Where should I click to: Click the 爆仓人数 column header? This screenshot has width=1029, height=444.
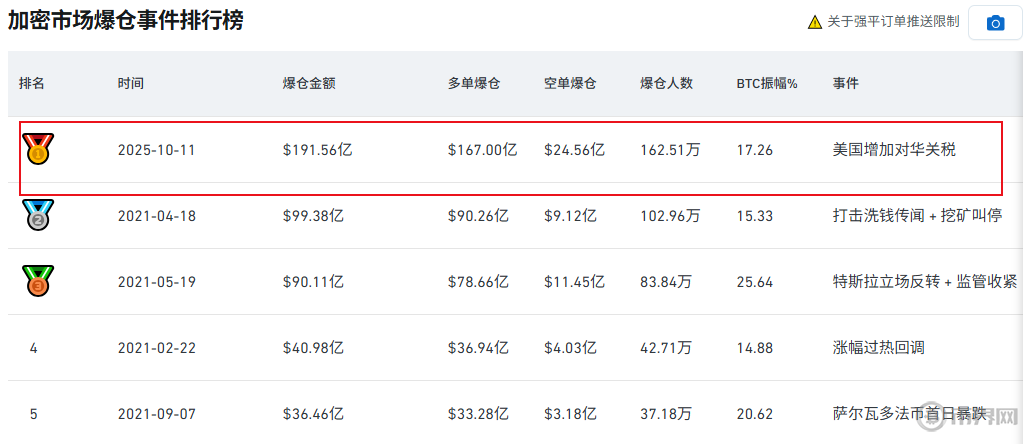pos(666,84)
